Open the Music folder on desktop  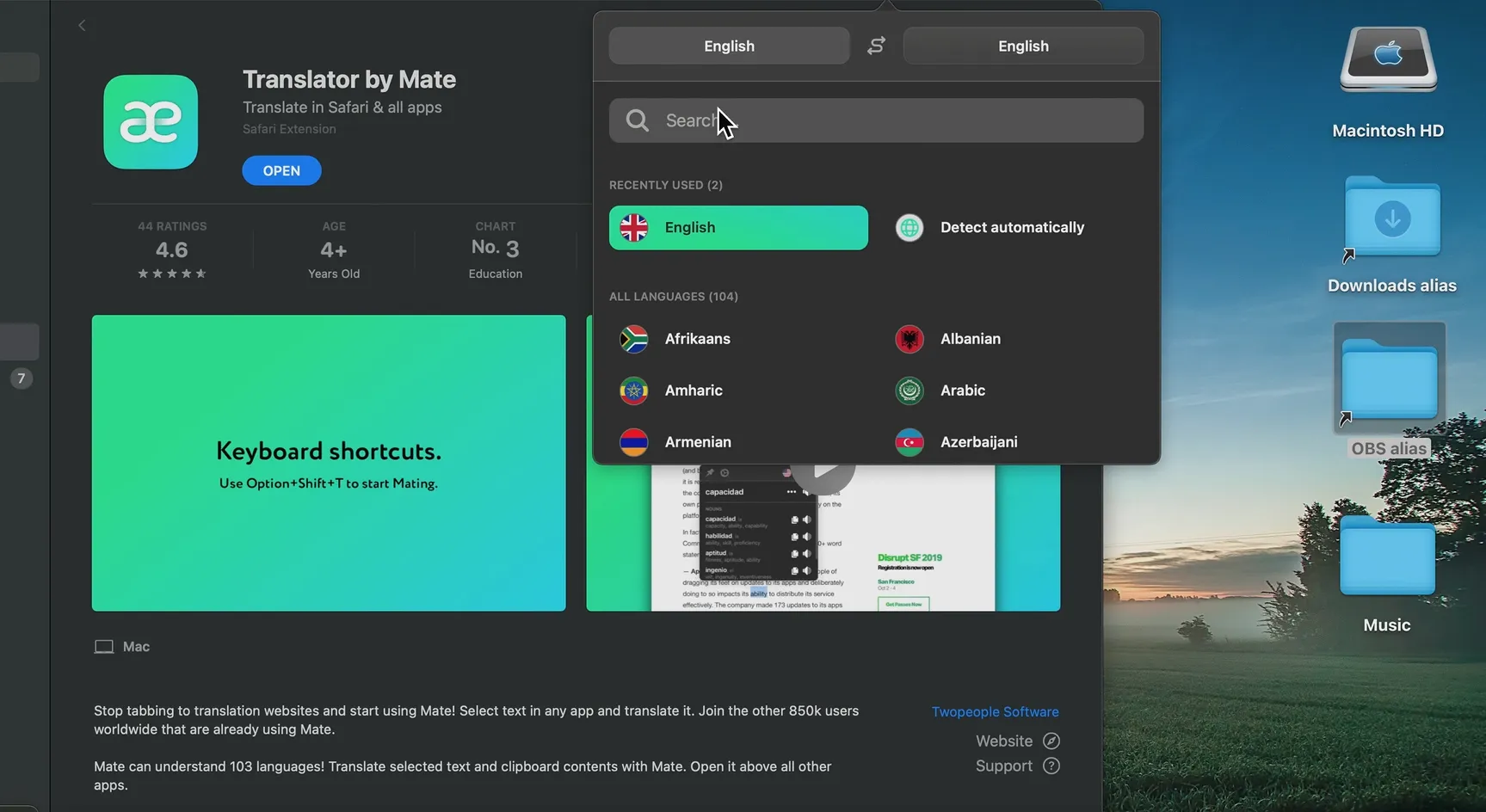tap(1386, 557)
